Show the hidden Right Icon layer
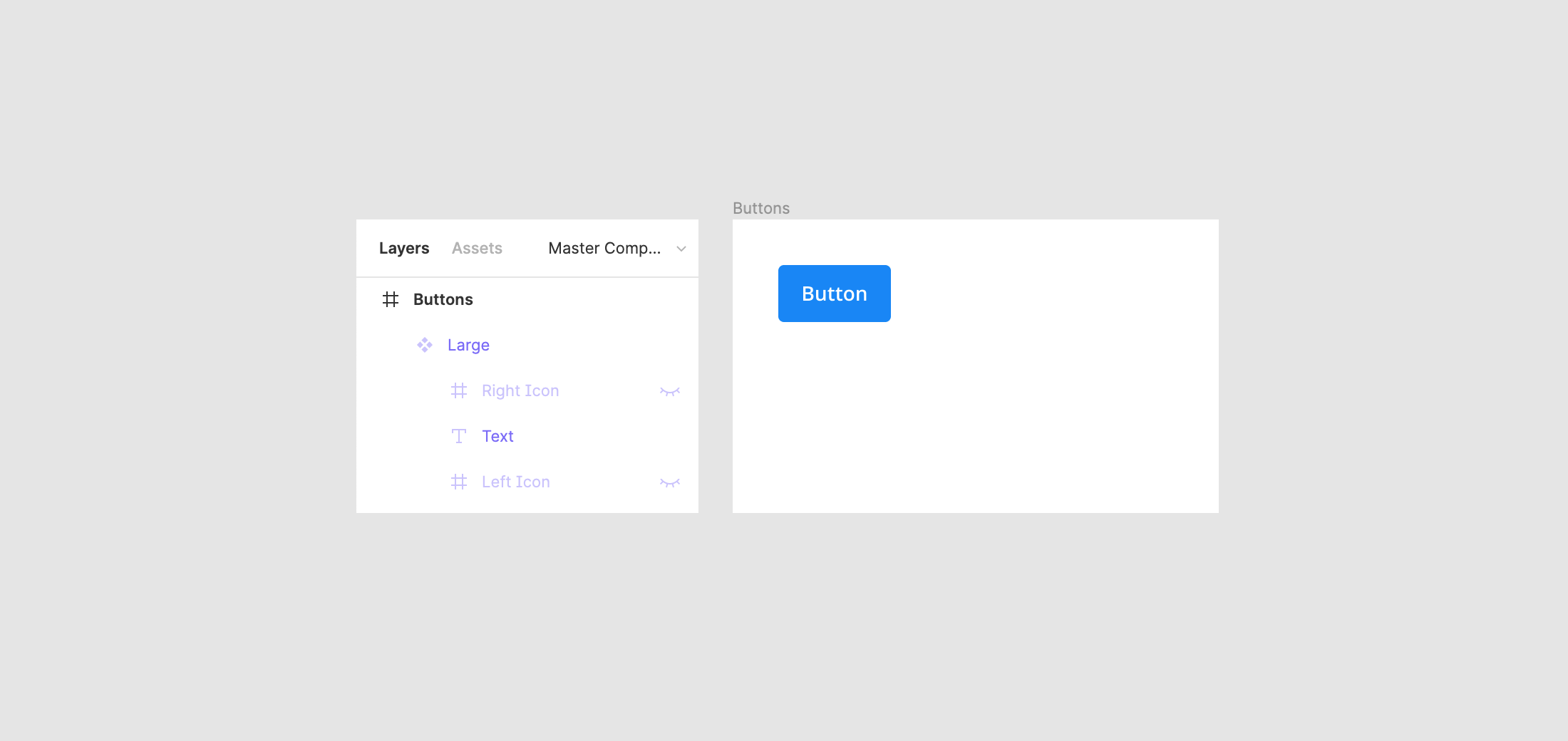This screenshot has width=1568, height=741. tap(670, 391)
